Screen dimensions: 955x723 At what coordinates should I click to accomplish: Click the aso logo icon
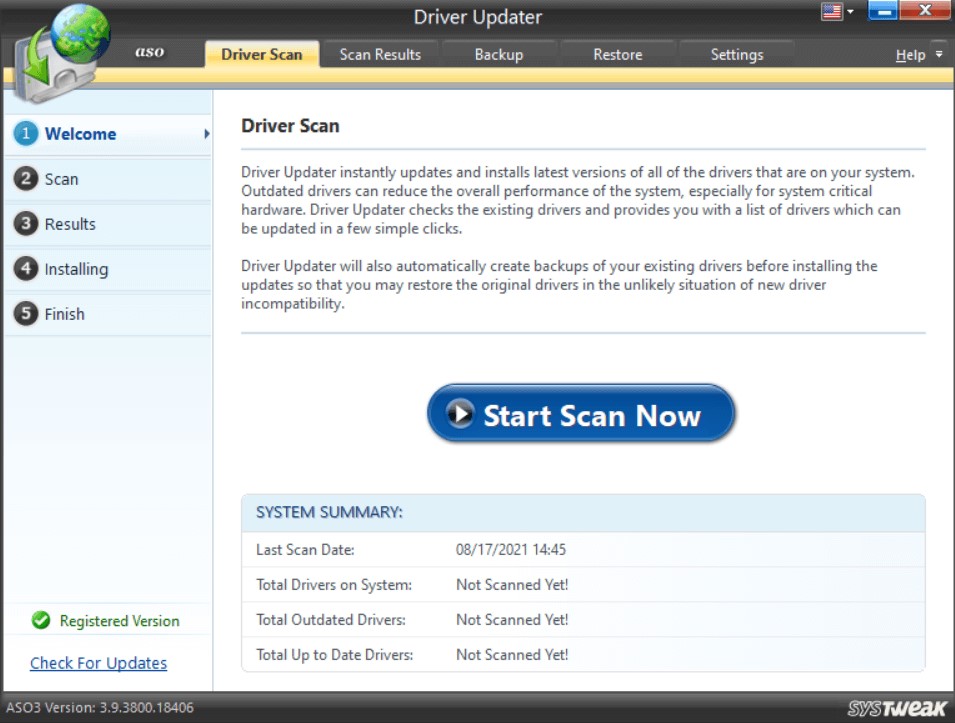click(148, 52)
